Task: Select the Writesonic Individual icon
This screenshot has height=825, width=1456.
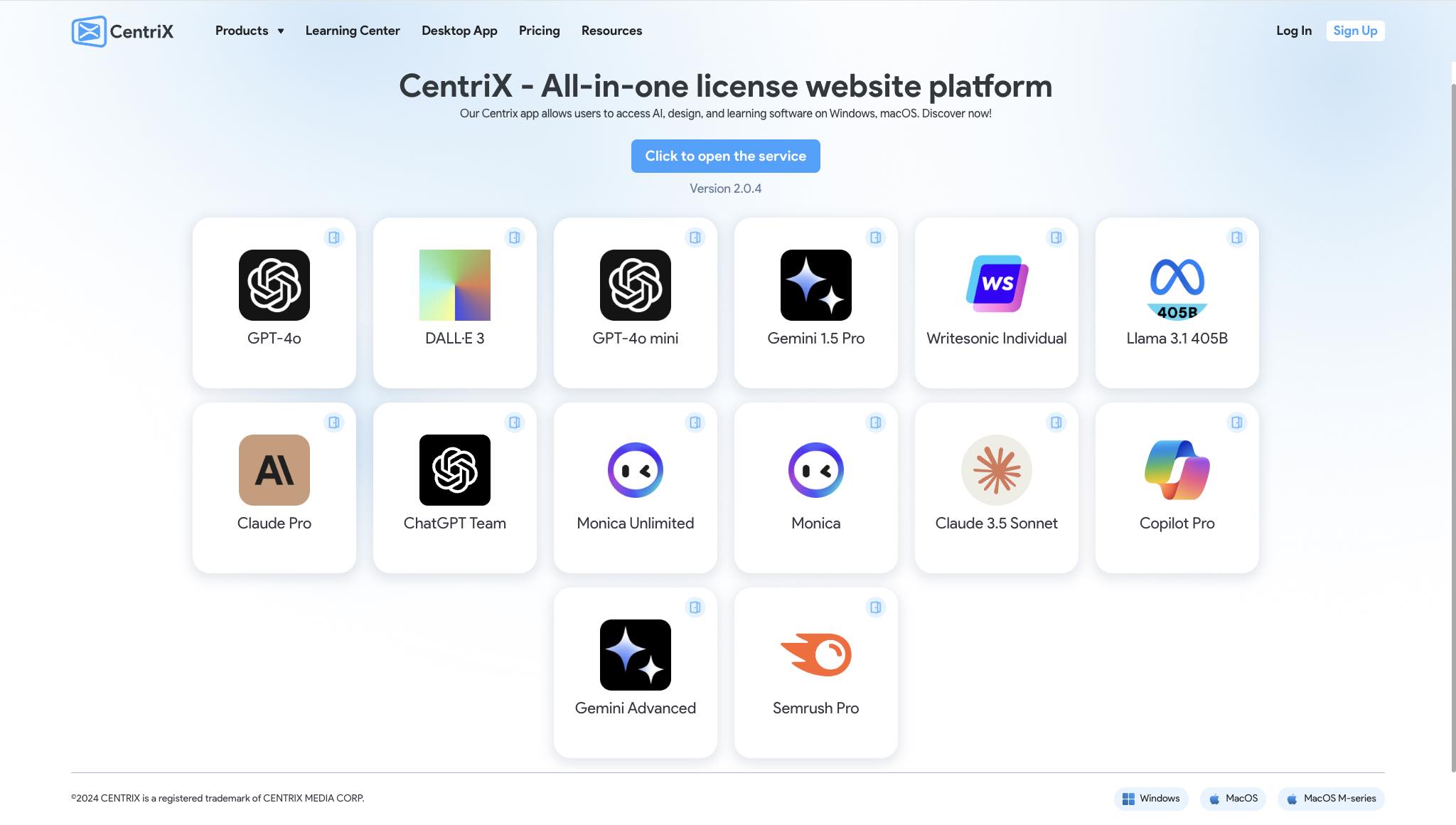Action: point(996,284)
